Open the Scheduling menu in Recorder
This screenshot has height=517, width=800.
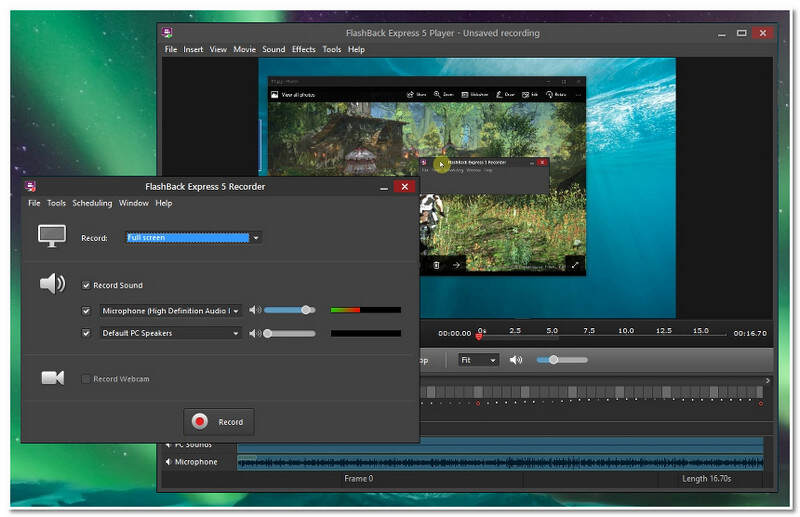(x=92, y=203)
